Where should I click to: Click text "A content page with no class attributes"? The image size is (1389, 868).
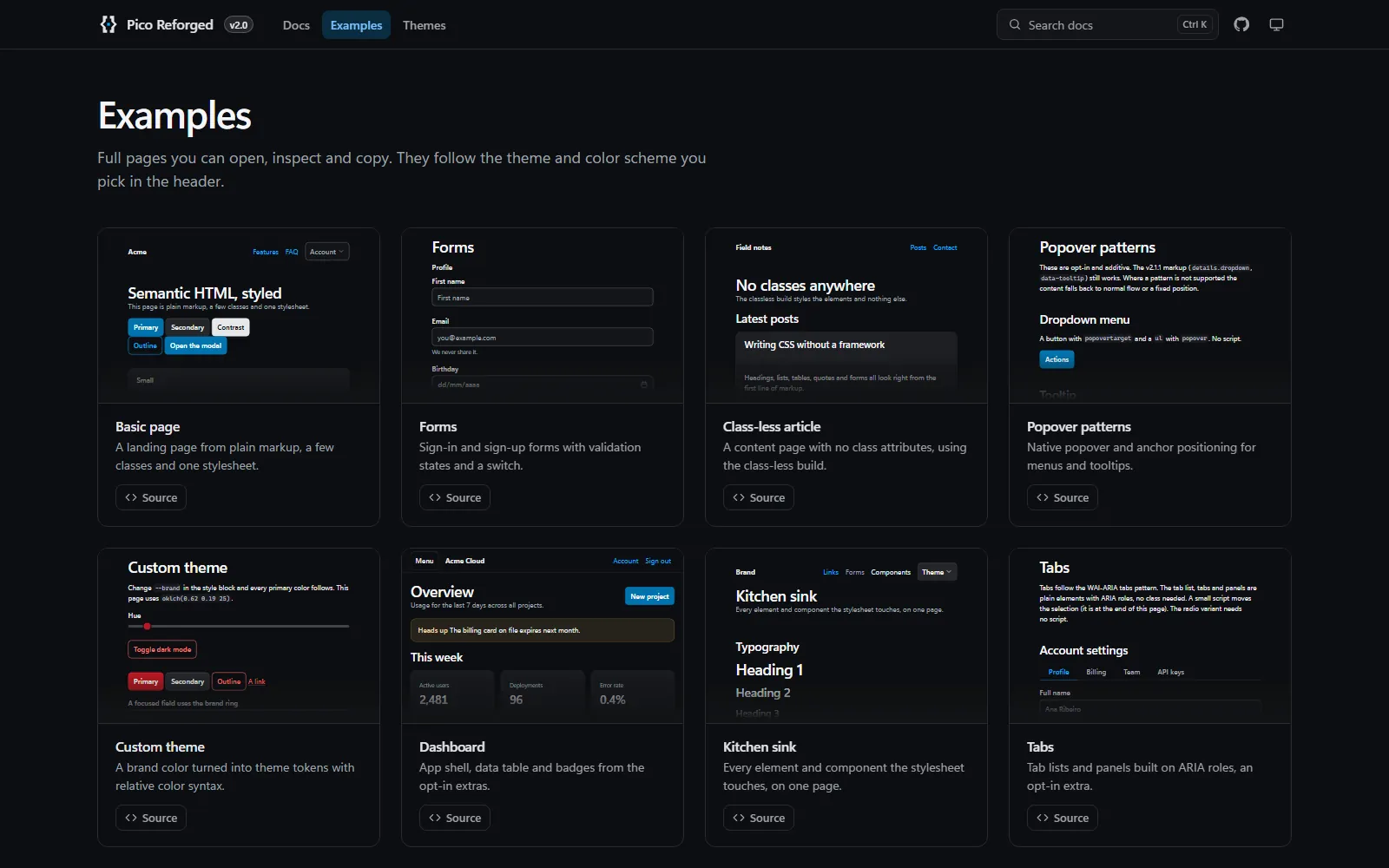pos(829,448)
